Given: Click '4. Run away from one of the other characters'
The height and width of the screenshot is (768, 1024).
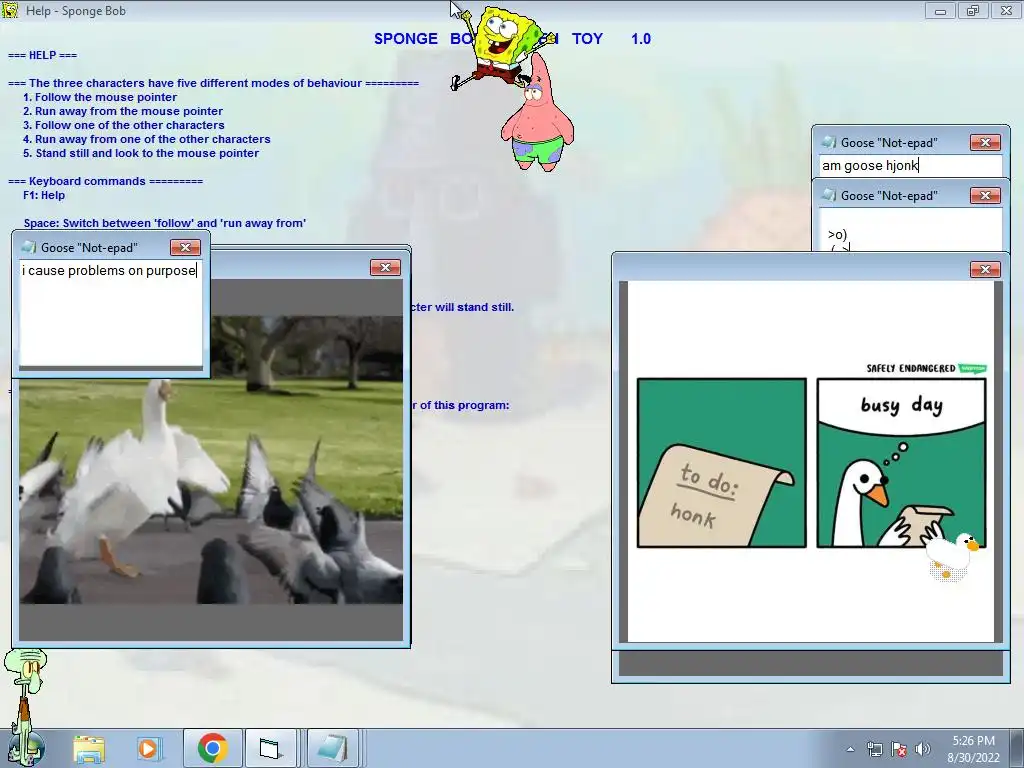Looking at the screenshot, I should point(146,139).
